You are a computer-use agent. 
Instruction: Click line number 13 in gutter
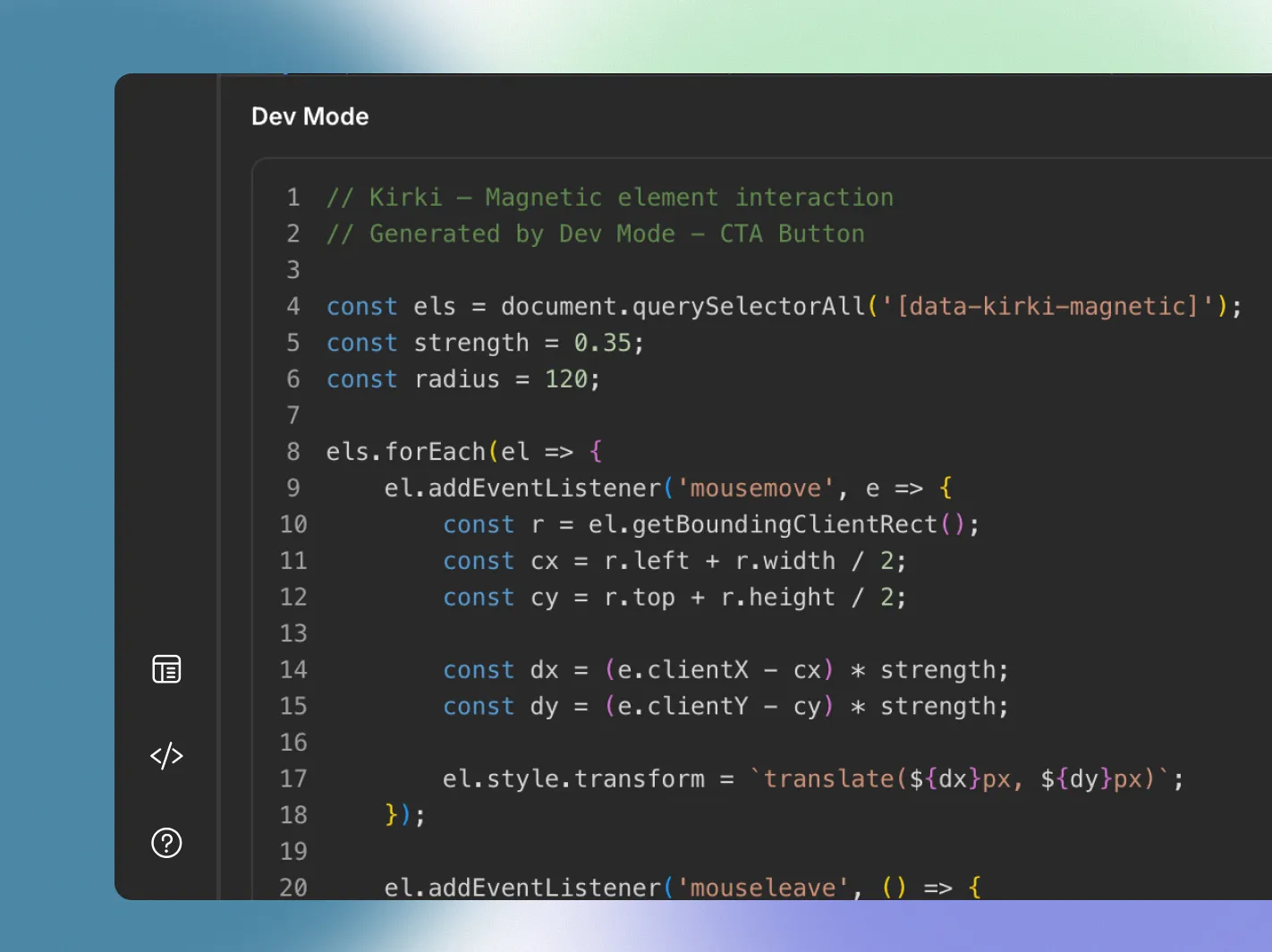[293, 633]
